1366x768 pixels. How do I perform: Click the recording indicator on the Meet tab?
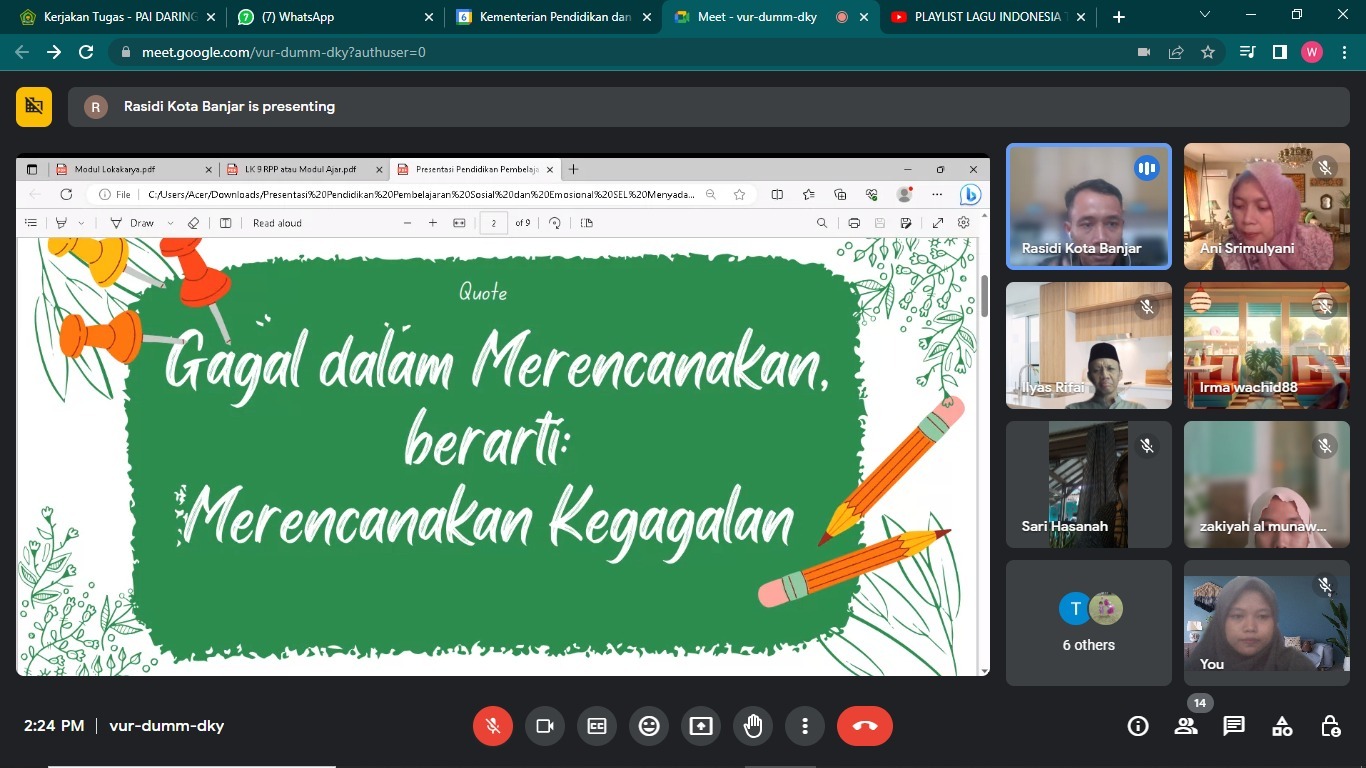[x=841, y=17]
